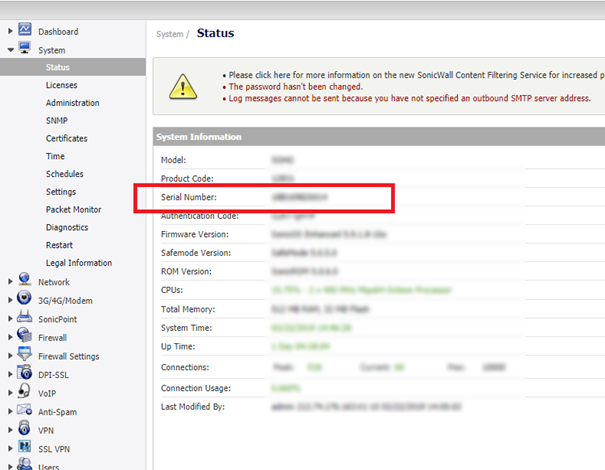605x470 pixels.
Task: Go to Diagnostics under System
Action: point(67,228)
